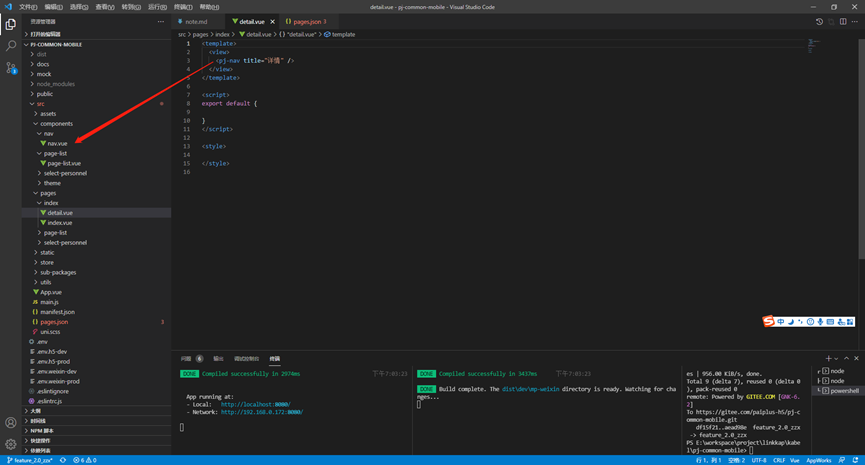Open the timeline history icon in editor toolbar
This screenshot has width=865, height=465.
tap(819, 22)
